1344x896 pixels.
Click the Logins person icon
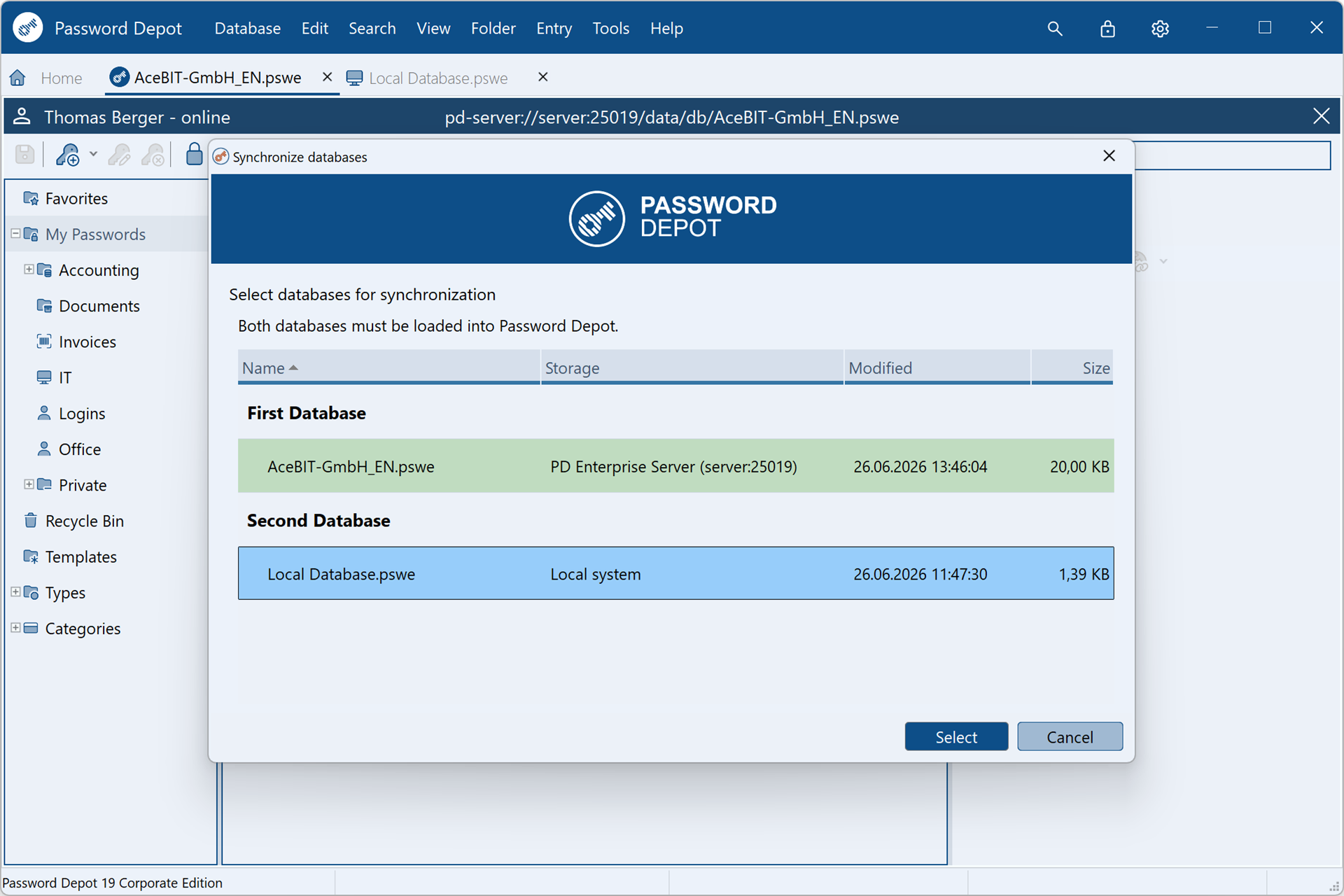(44, 413)
